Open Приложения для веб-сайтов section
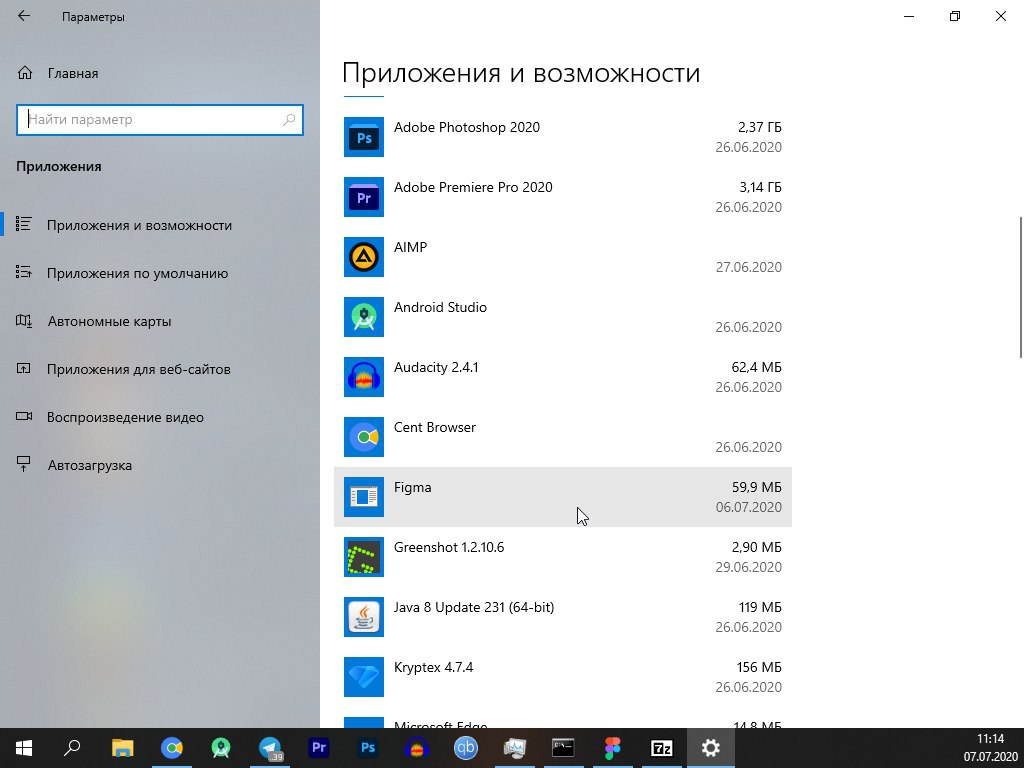 (x=160, y=369)
